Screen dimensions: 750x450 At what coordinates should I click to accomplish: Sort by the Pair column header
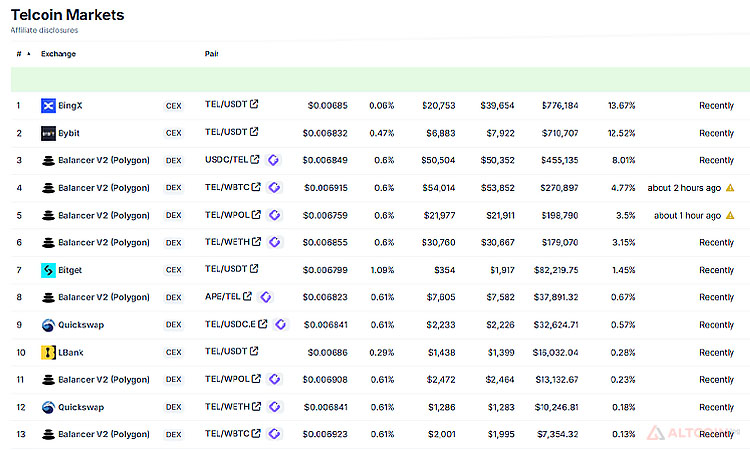(211, 54)
